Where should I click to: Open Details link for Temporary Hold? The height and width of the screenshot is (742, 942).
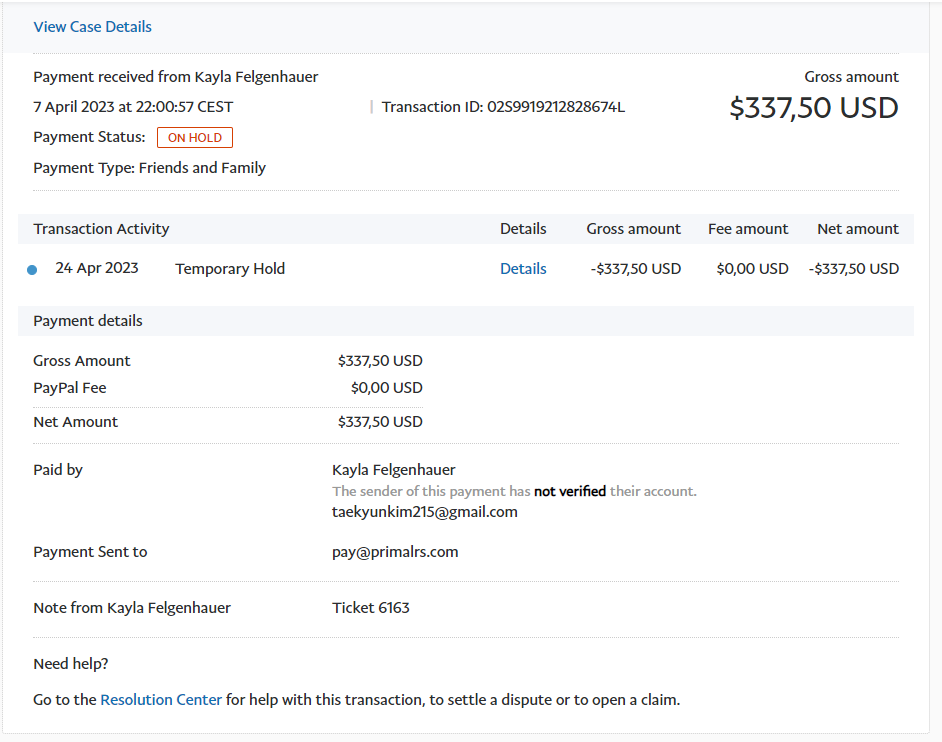click(523, 268)
